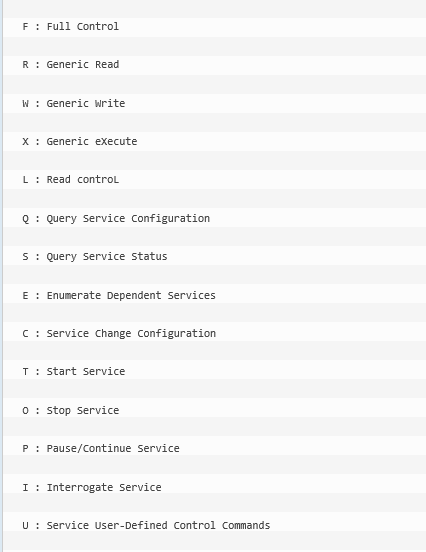
Task: Click the word 'Configuration' in the Q line
Action: [170, 219]
